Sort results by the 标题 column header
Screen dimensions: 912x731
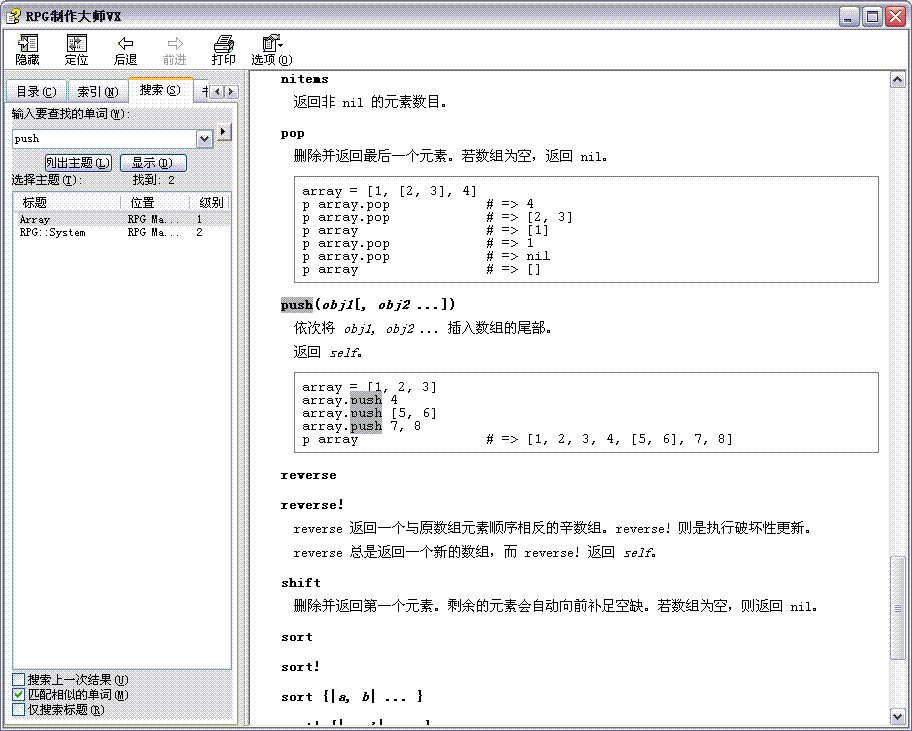(67, 202)
